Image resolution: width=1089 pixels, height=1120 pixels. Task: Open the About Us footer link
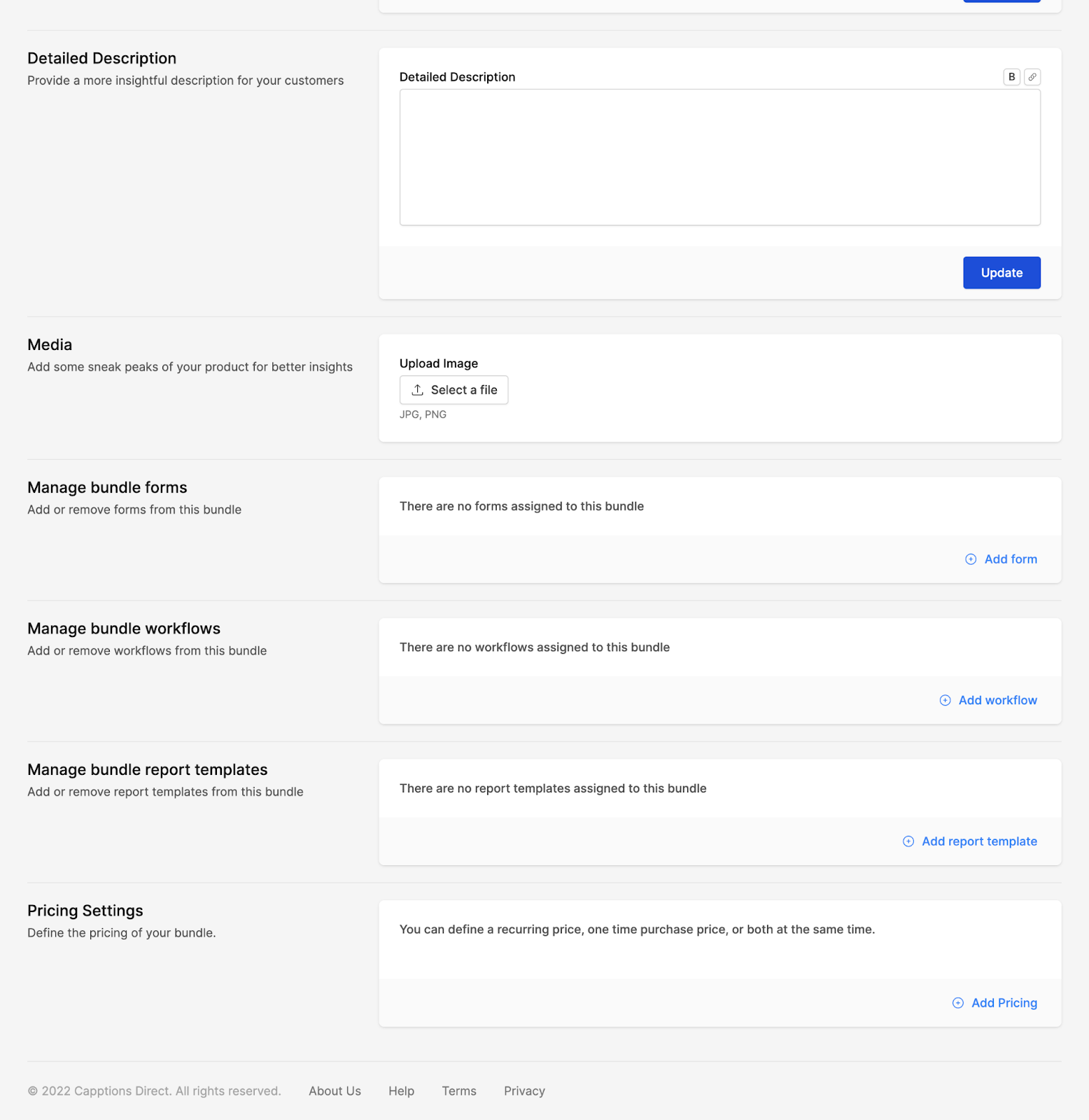pos(335,1091)
